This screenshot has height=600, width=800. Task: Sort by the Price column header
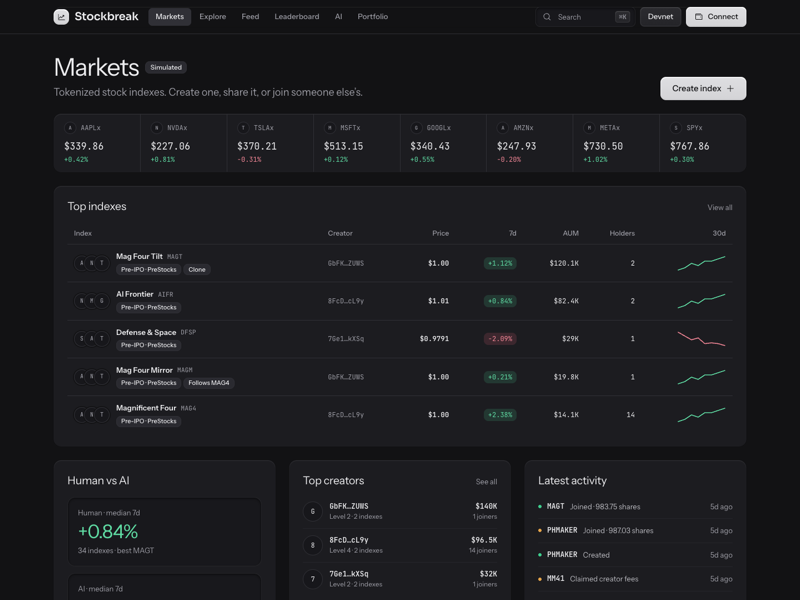point(440,233)
